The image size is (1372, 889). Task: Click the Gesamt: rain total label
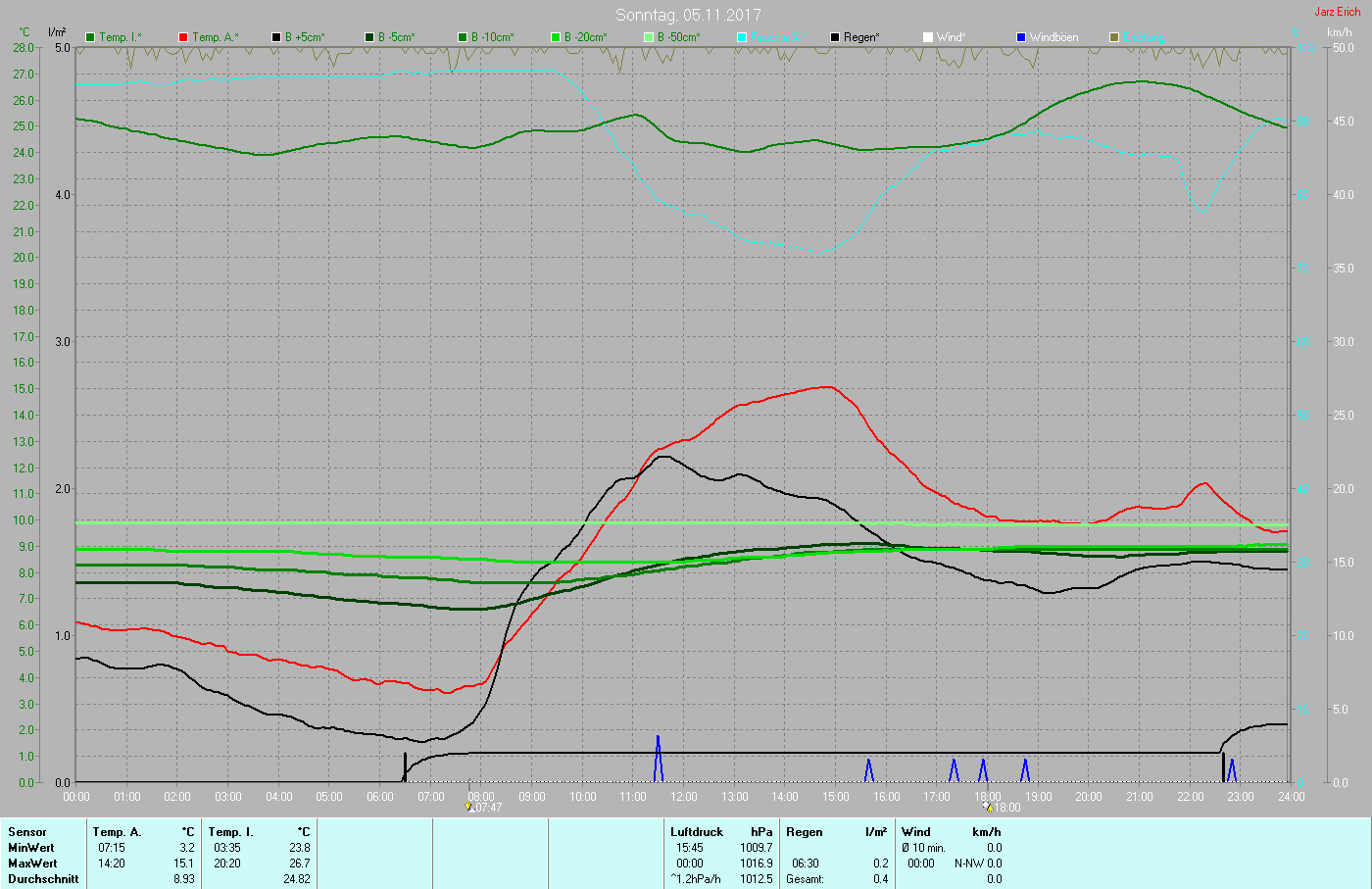[806, 879]
